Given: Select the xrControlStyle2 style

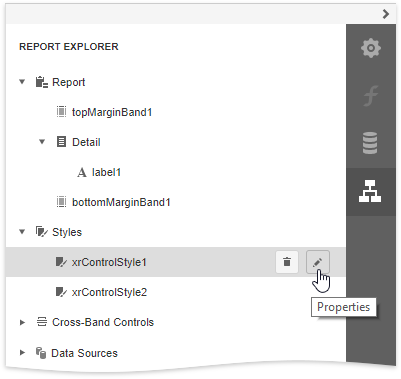Looking at the screenshot, I should coord(109,292).
